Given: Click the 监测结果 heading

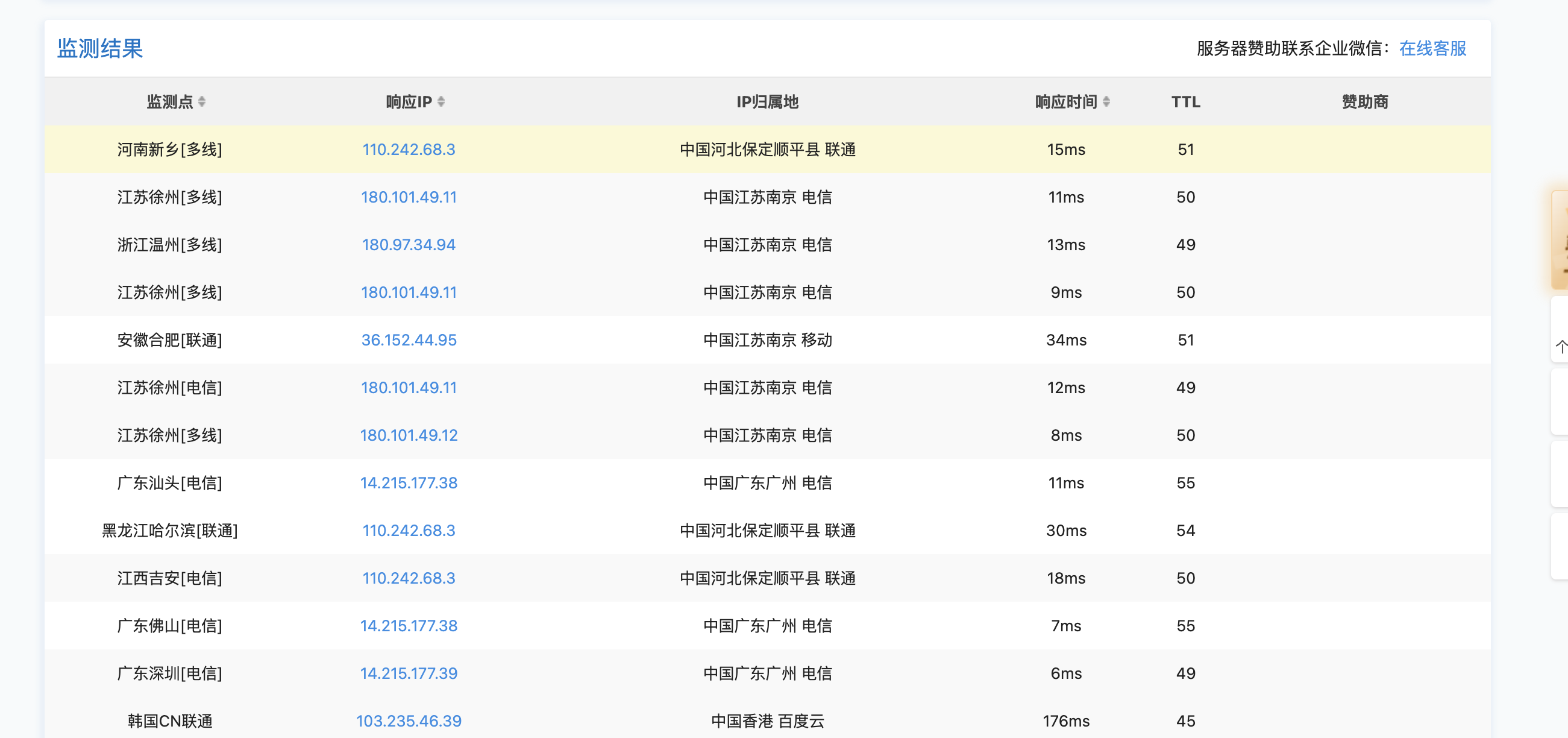Looking at the screenshot, I should pos(101,49).
